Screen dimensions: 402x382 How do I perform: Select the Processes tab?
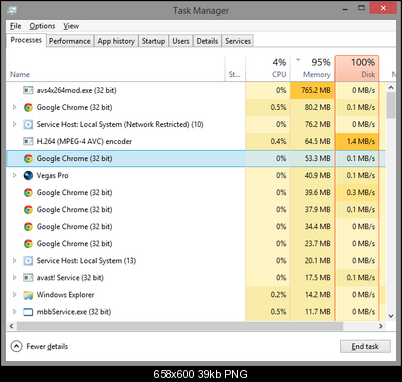pos(26,40)
